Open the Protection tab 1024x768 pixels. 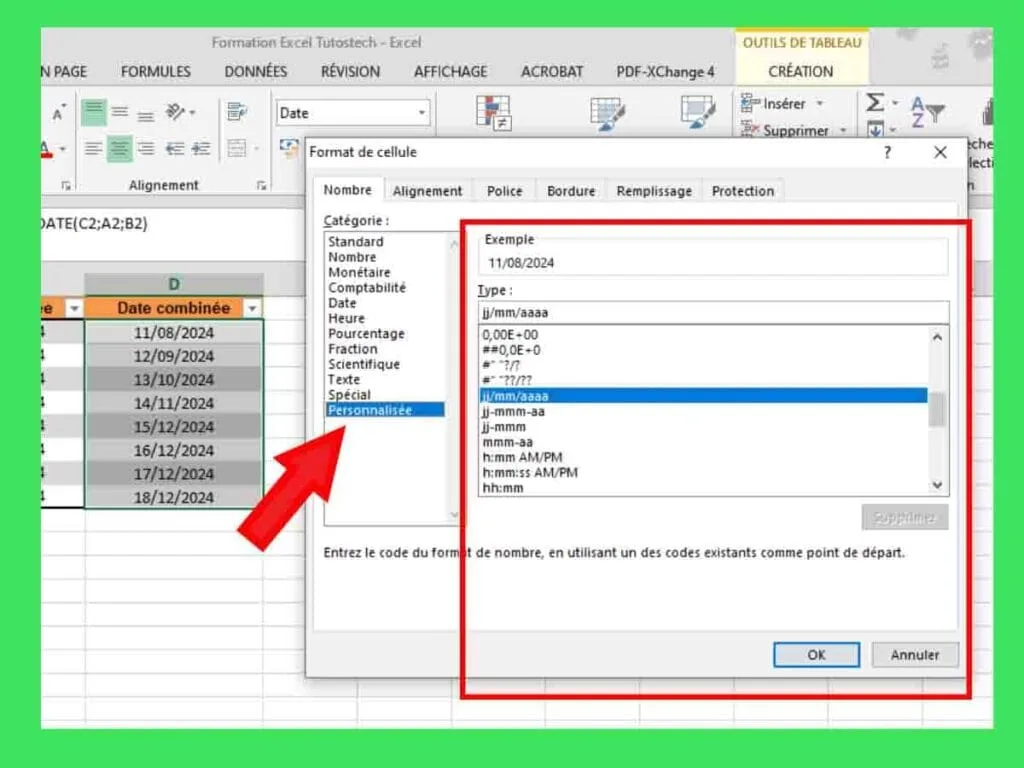click(x=742, y=190)
